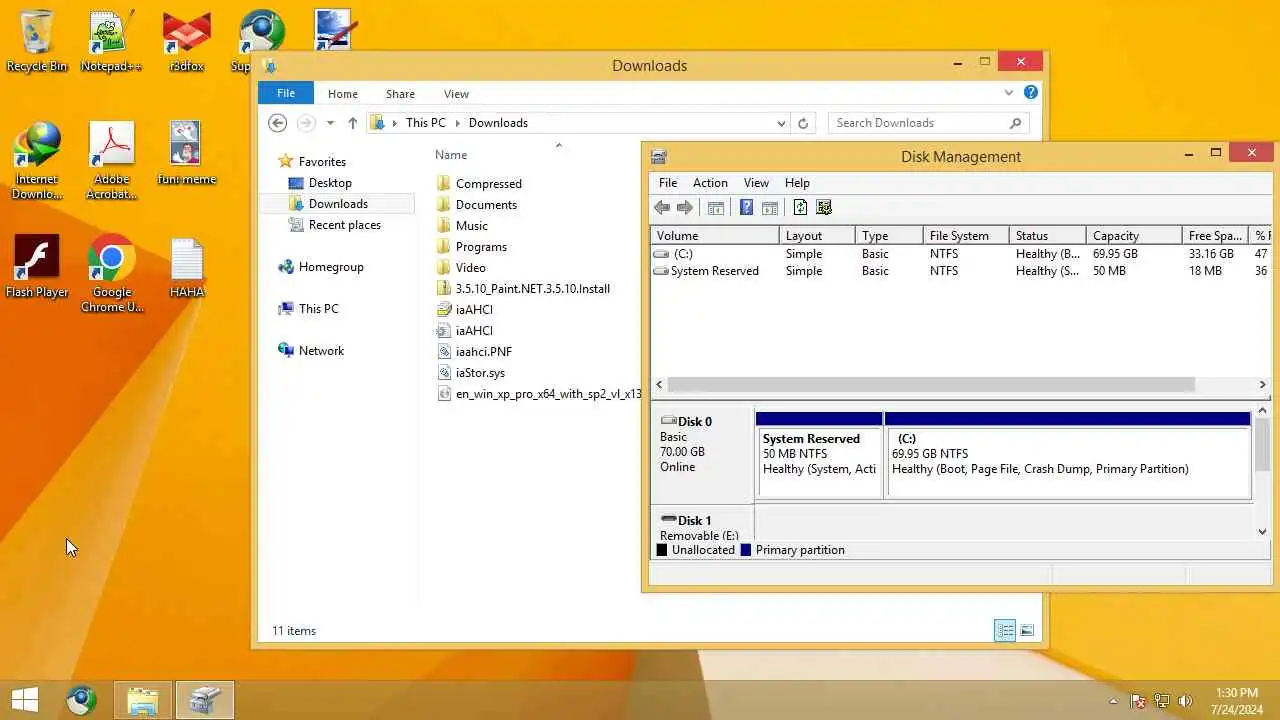Sort by Capacity column header

(1135, 236)
